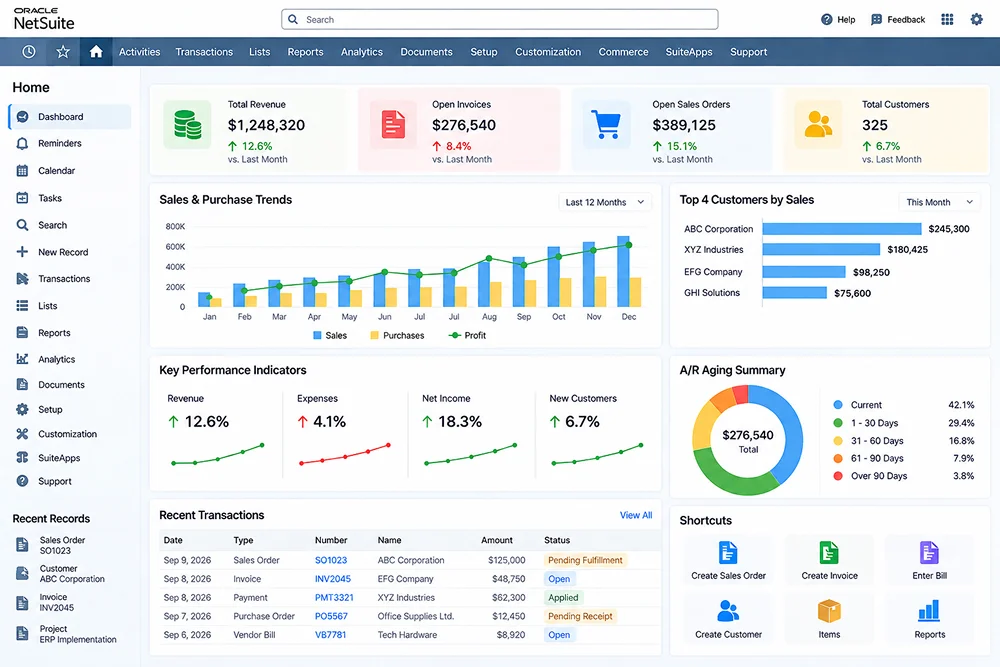Click the A/R Aging donut chart
The height and width of the screenshot is (667, 1000).
coord(747,440)
